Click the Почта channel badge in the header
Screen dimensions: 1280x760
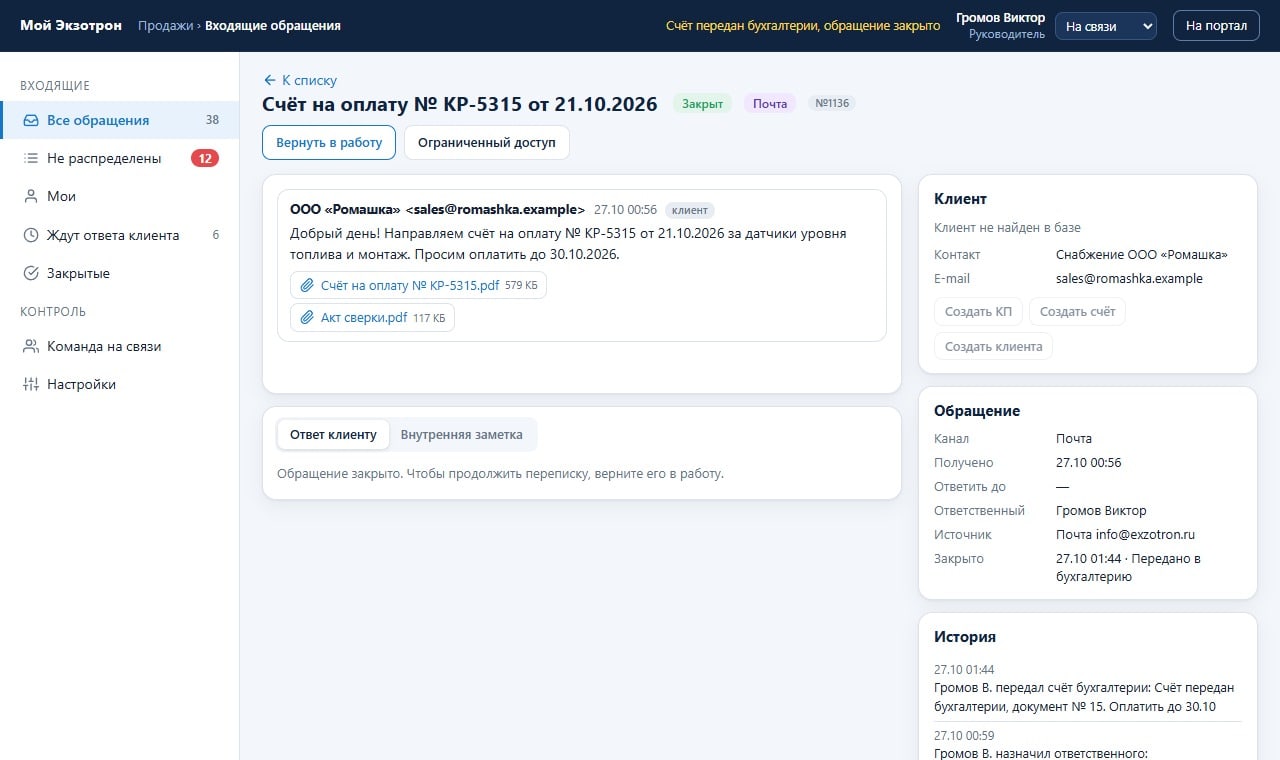(770, 104)
